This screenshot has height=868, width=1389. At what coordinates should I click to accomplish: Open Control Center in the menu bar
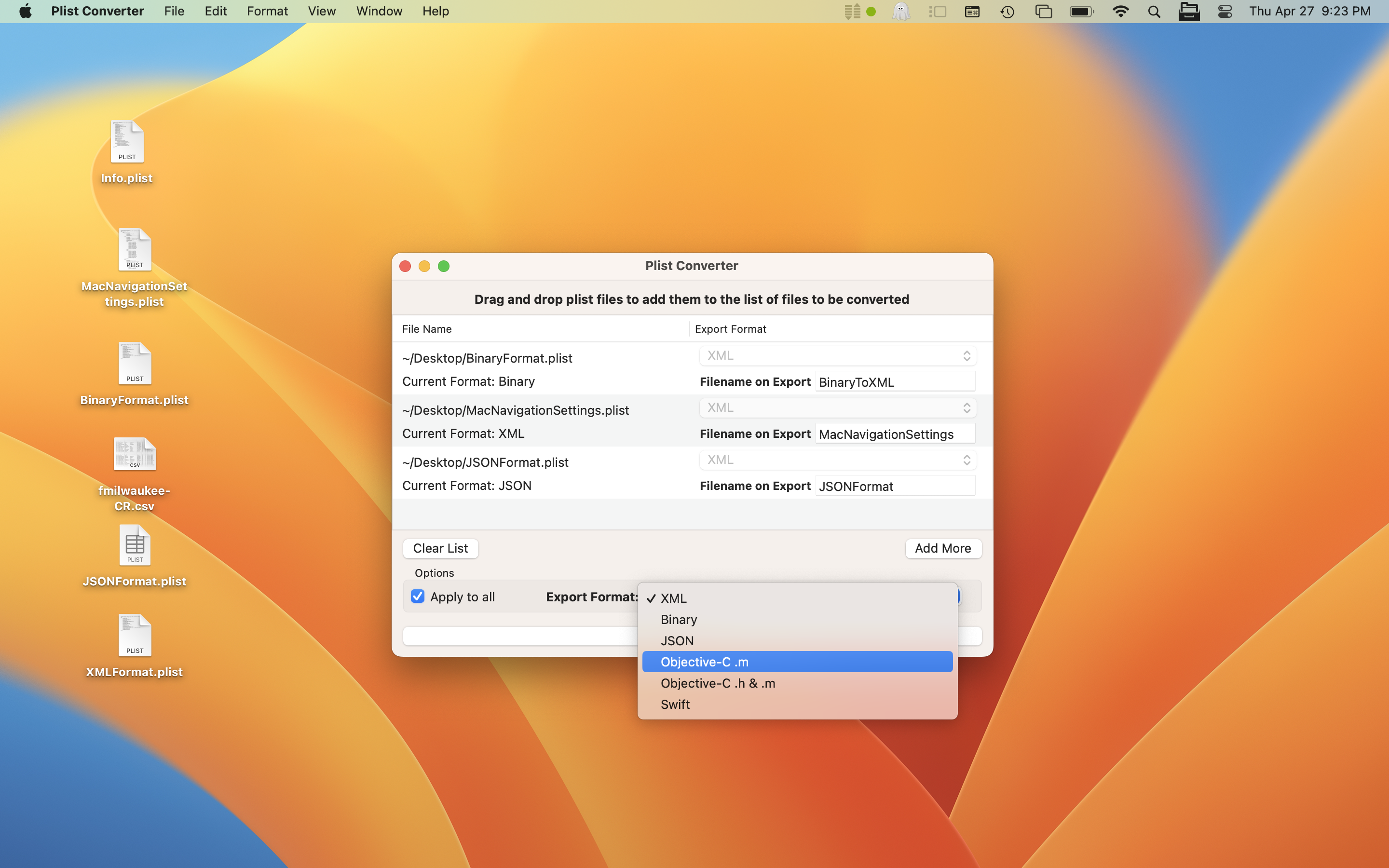point(1225,11)
